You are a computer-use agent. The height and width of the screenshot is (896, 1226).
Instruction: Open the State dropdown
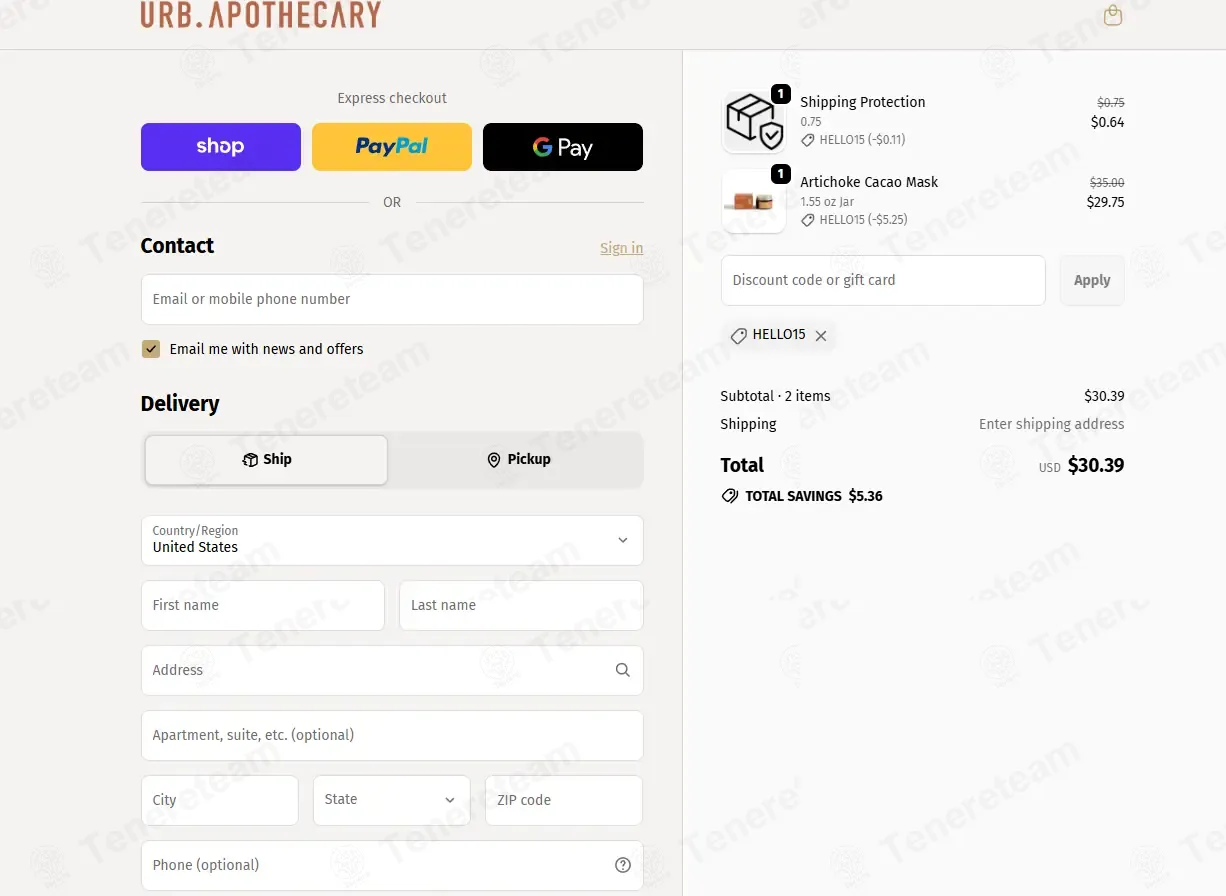coord(392,800)
